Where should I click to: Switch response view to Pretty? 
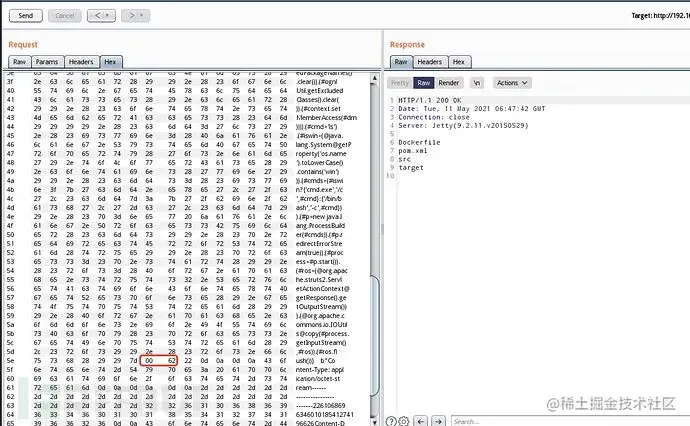coord(400,83)
